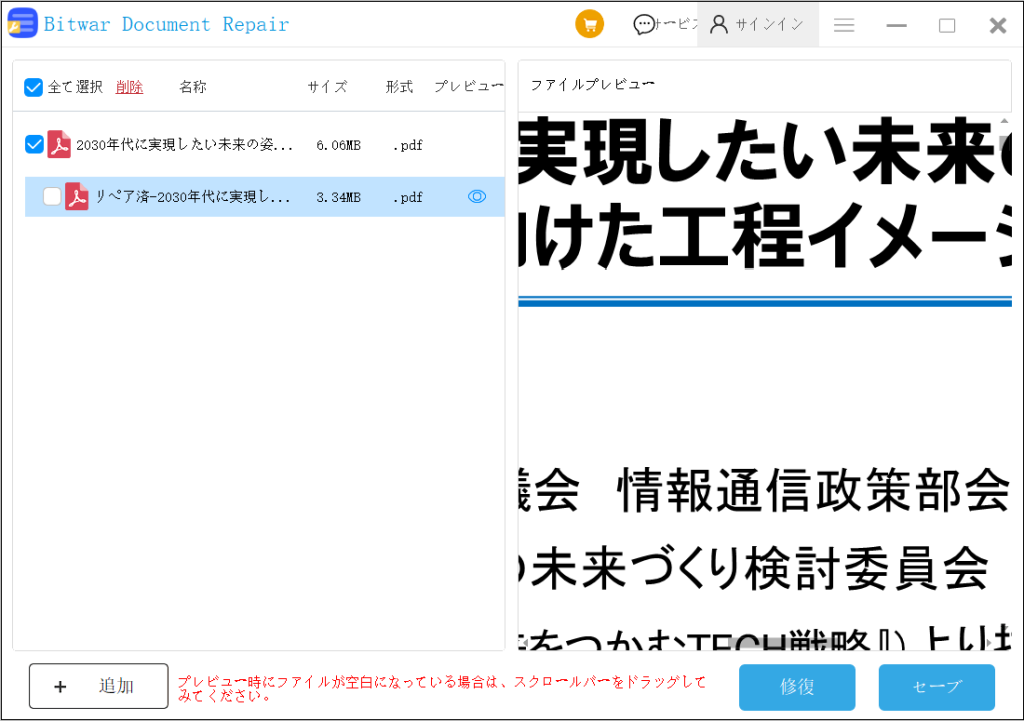Click the PDF icon of the 6.06MB file
The image size is (1024, 721).
coord(59,145)
